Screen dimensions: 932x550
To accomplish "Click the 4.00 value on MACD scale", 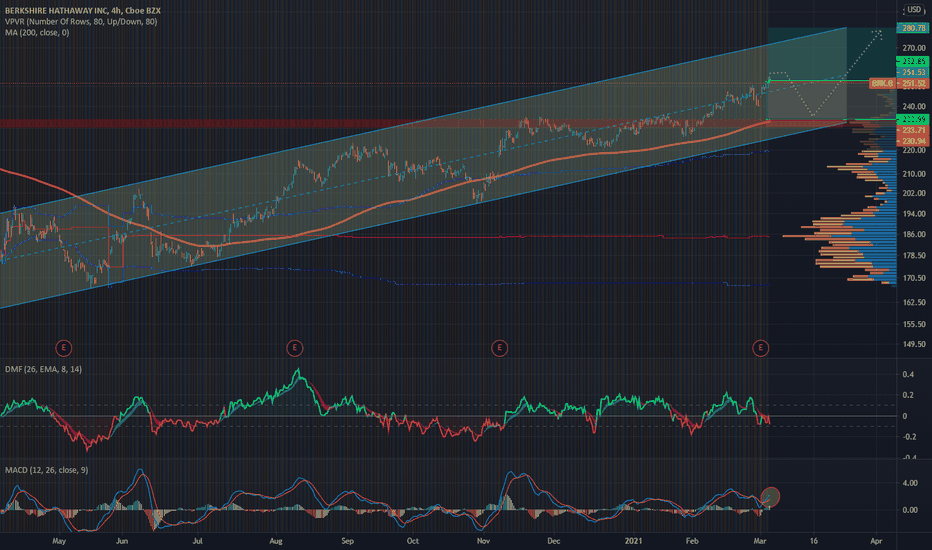I will click(909, 483).
